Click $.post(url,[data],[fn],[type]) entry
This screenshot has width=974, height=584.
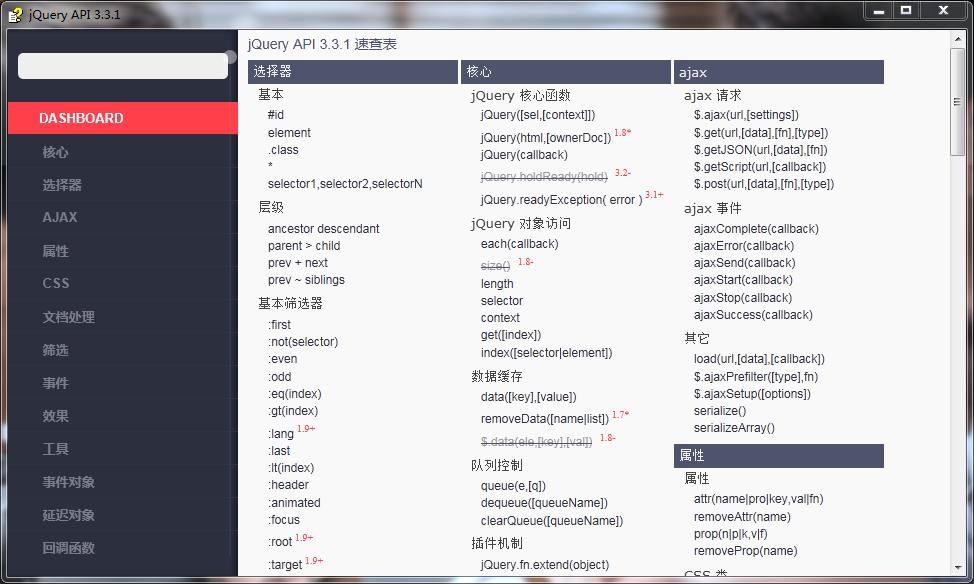[x=764, y=184]
